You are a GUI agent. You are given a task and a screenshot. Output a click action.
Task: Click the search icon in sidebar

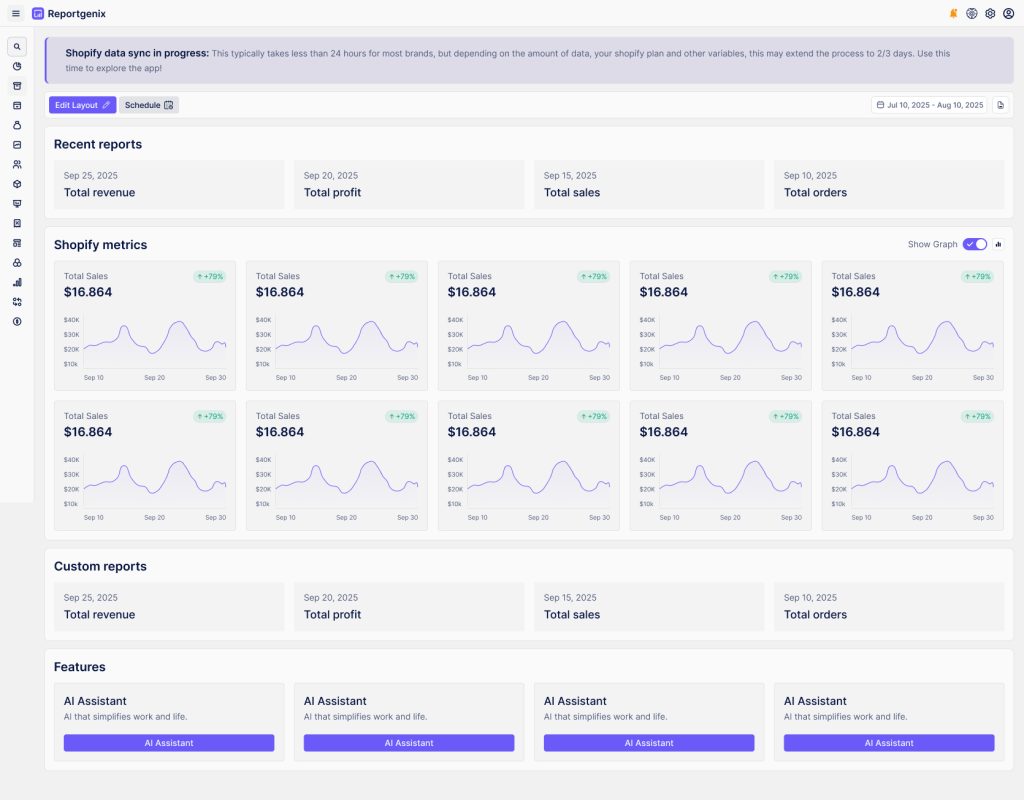pos(17,47)
